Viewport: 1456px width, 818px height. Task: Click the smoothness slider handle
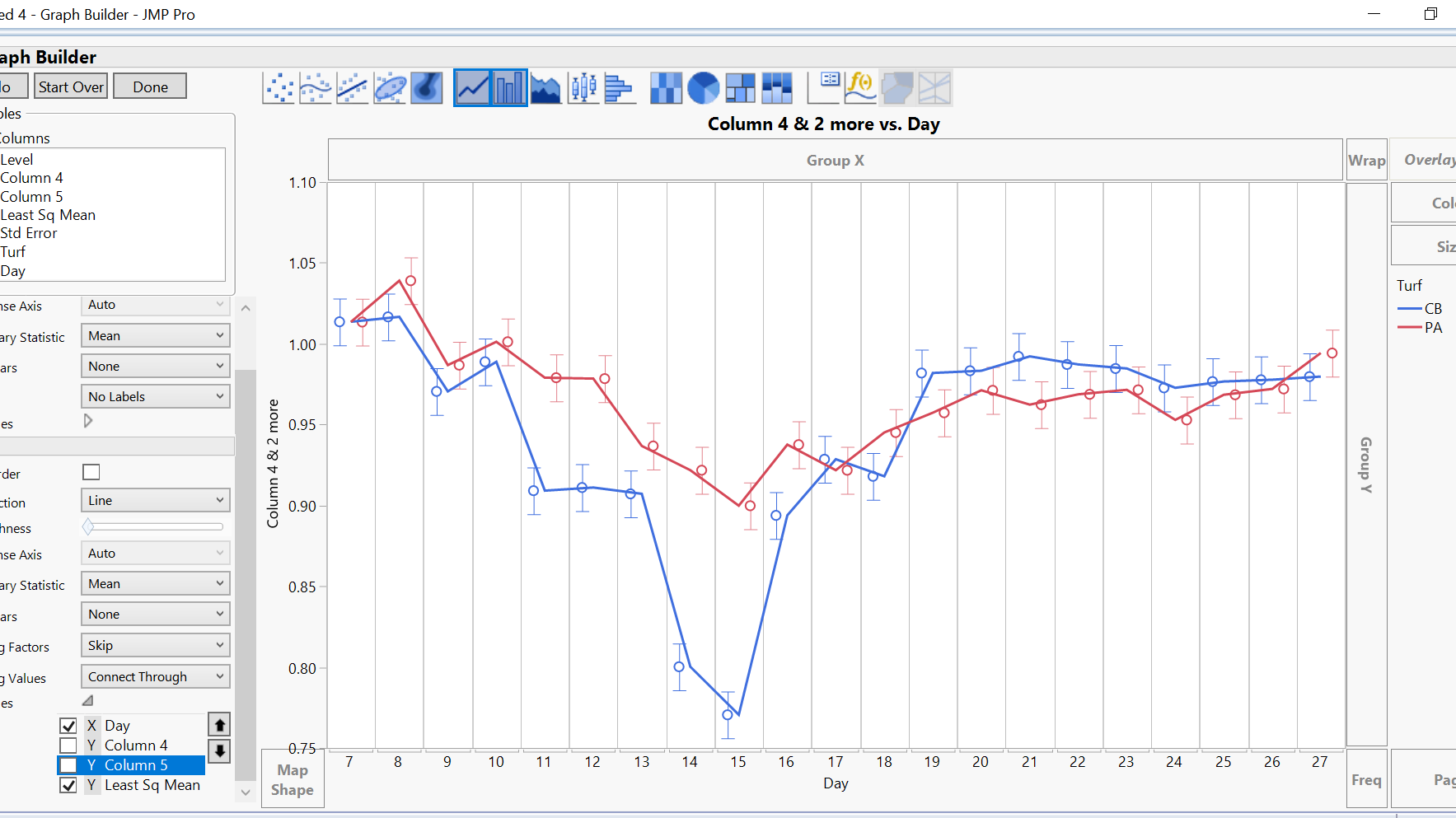[x=88, y=526]
